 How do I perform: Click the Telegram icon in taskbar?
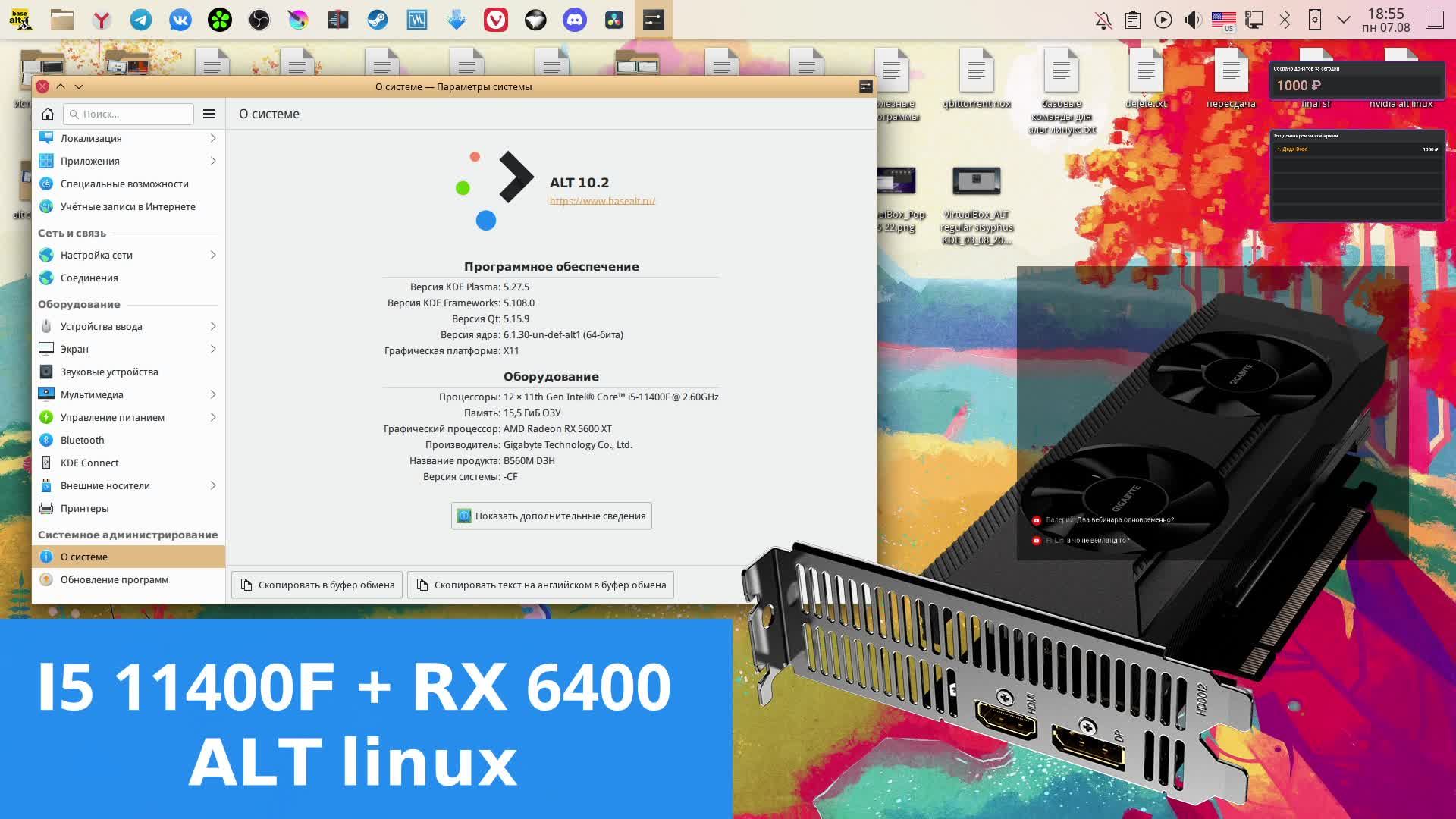pos(140,20)
